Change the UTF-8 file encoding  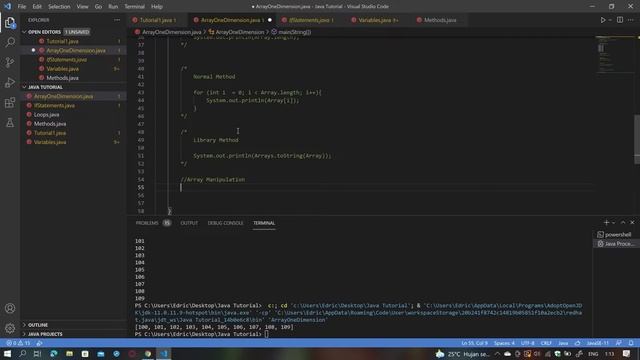coord(527,343)
